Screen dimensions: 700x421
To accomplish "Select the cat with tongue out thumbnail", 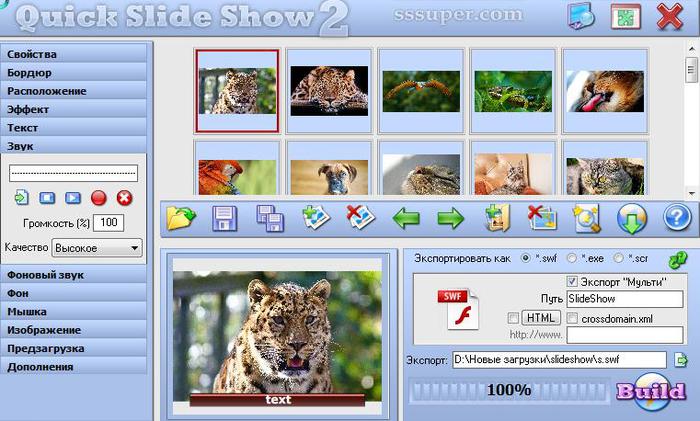I will pyautogui.click(x=605, y=91).
